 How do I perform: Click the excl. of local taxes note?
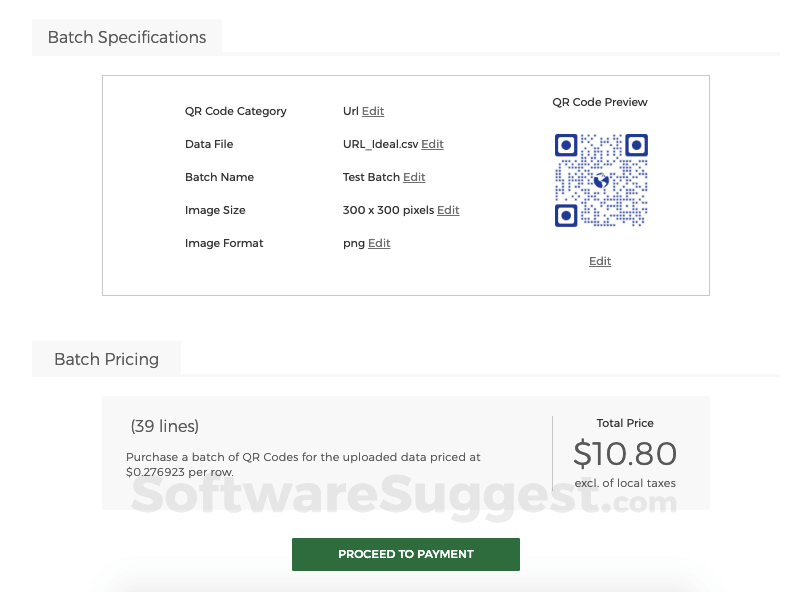coord(625,482)
